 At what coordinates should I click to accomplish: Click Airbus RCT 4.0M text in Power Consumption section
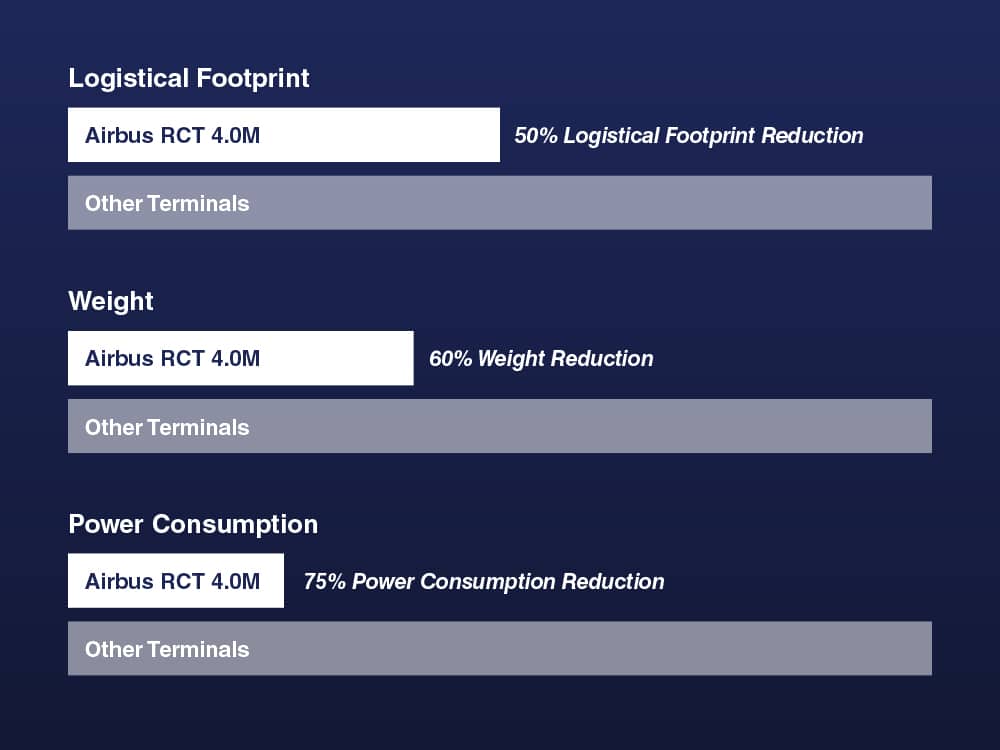(172, 582)
